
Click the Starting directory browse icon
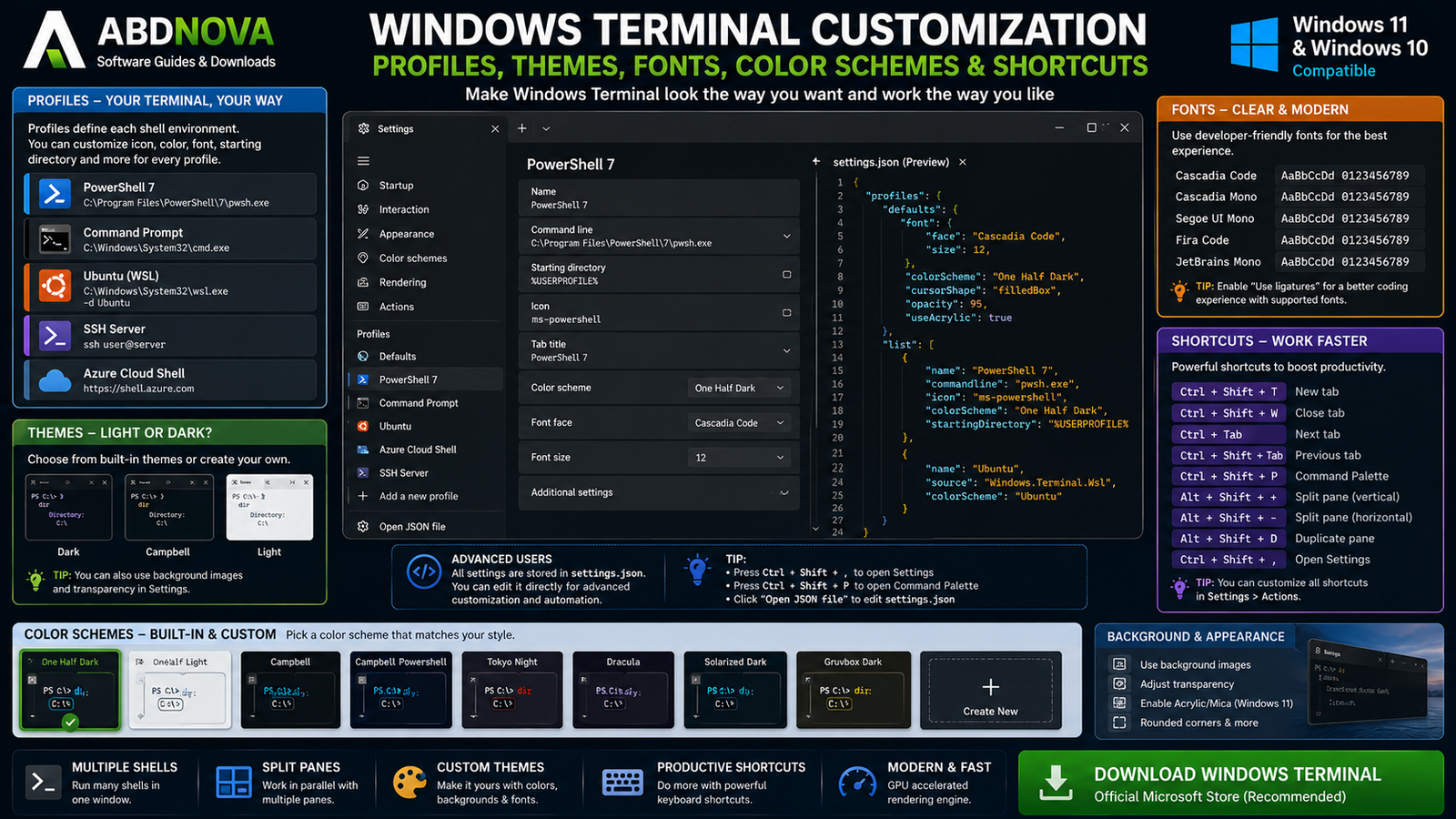(x=786, y=274)
